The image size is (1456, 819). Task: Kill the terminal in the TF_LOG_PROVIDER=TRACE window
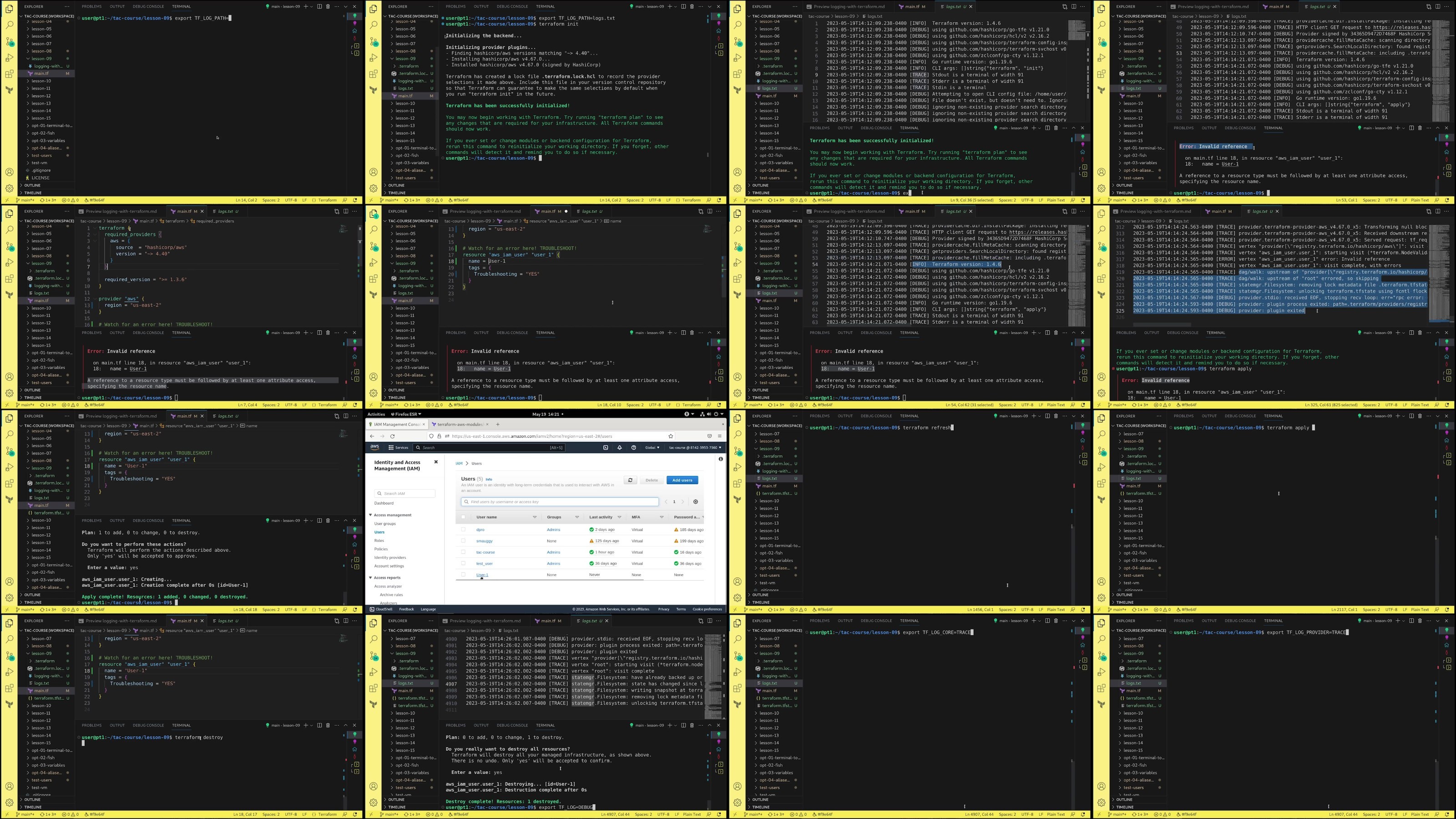tap(1420, 621)
